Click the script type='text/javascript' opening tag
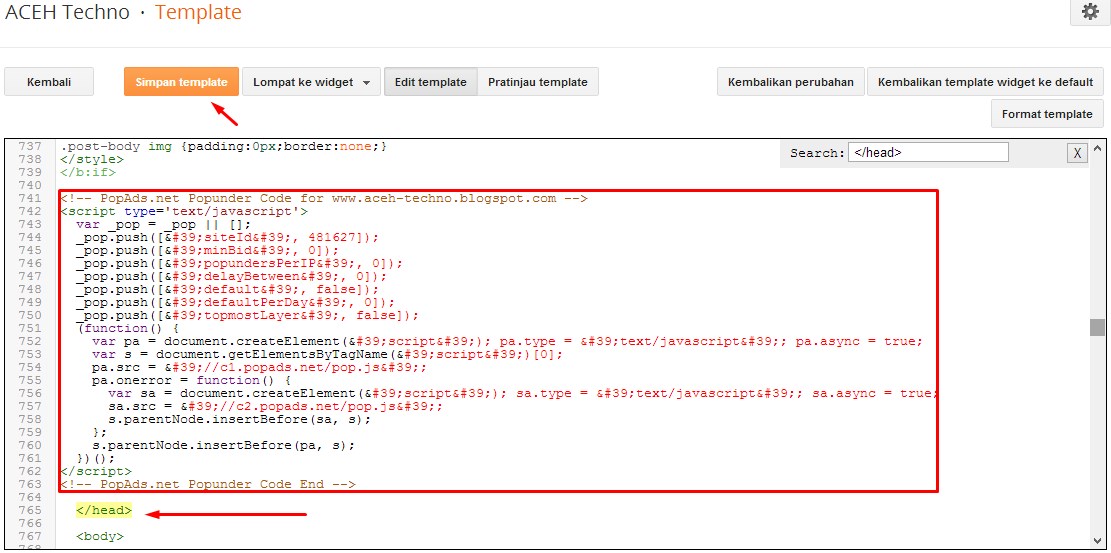1111x553 pixels. (184, 211)
